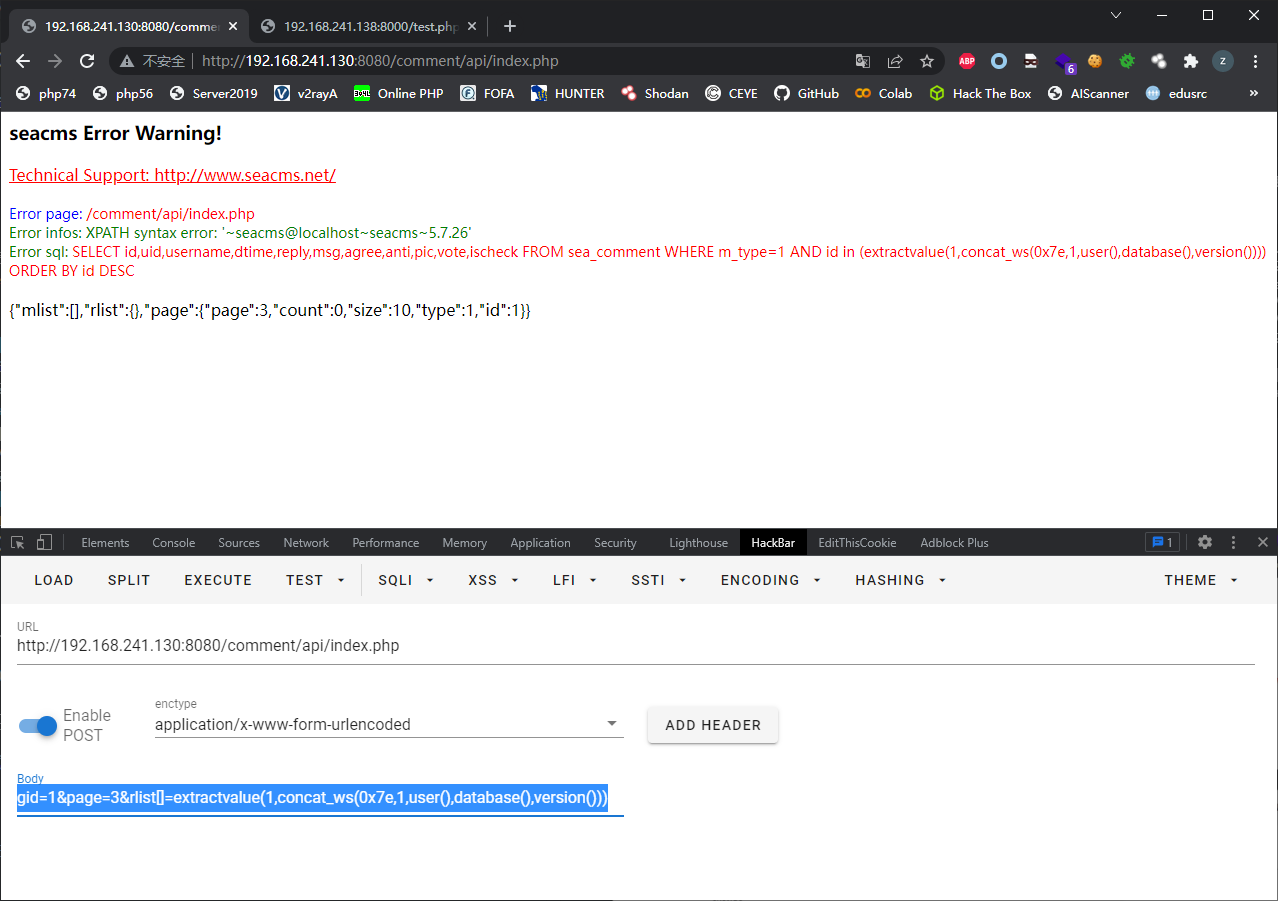
Task: Click HackBar SPLIT button
Action: point(129,580)
